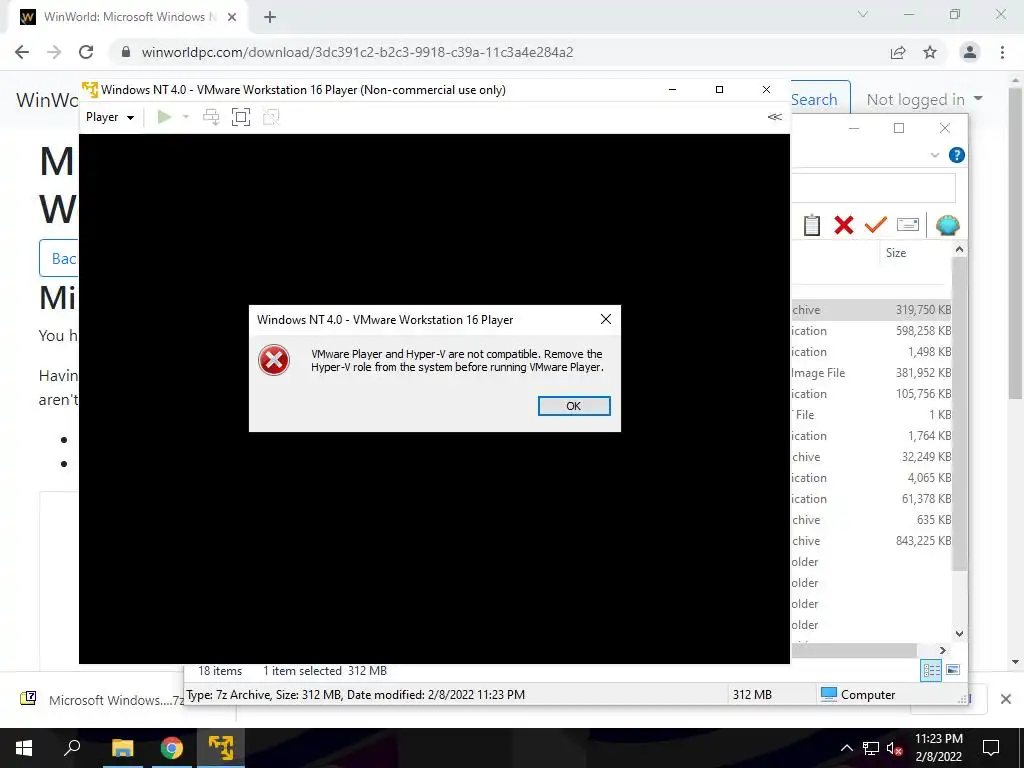The height and width of the screenshot is (768, 1024).
Task: Click Explorer help question mark icon
Action: coord(957,155)
